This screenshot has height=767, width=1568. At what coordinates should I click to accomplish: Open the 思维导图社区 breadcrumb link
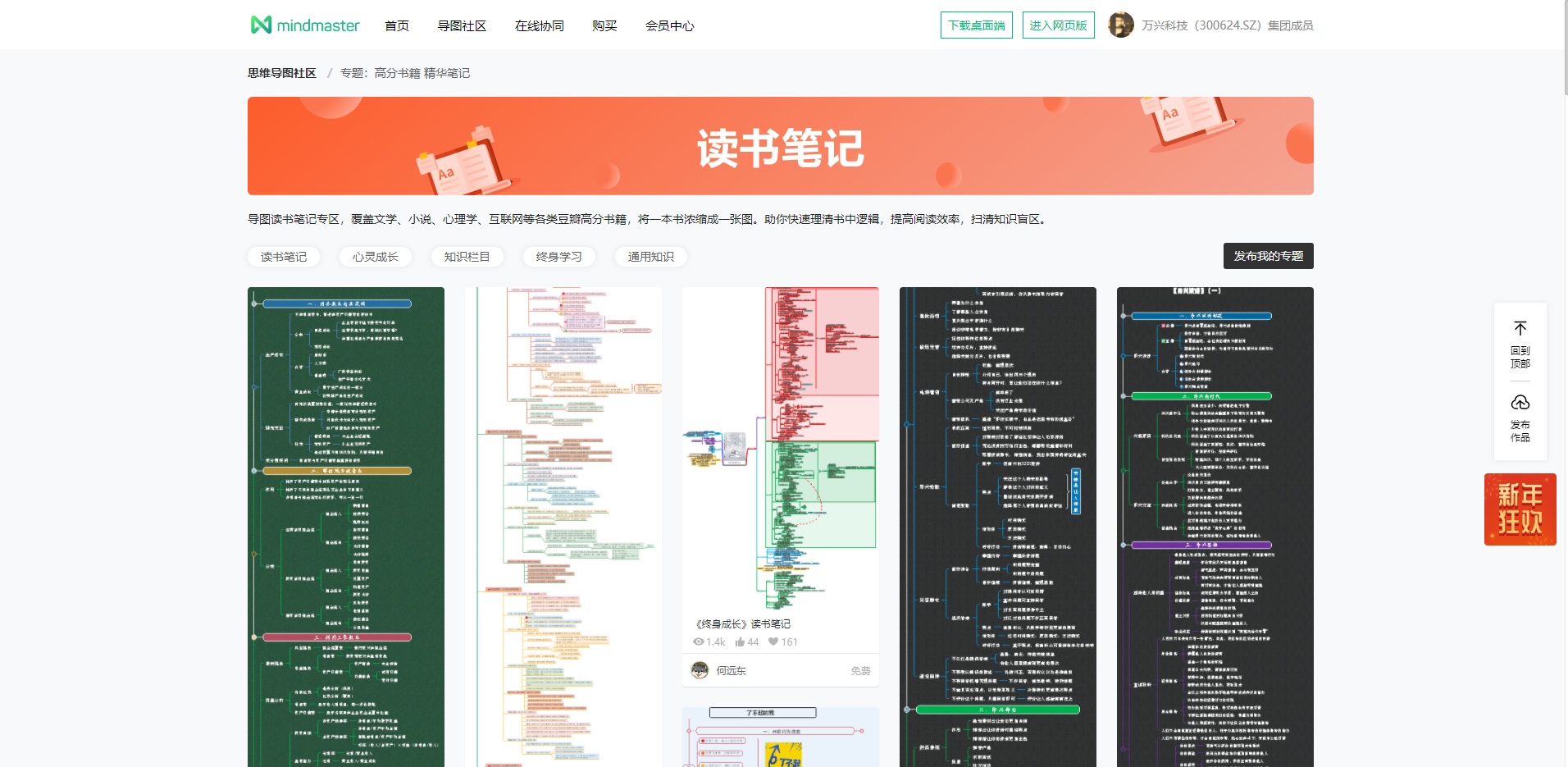(281, 72)
